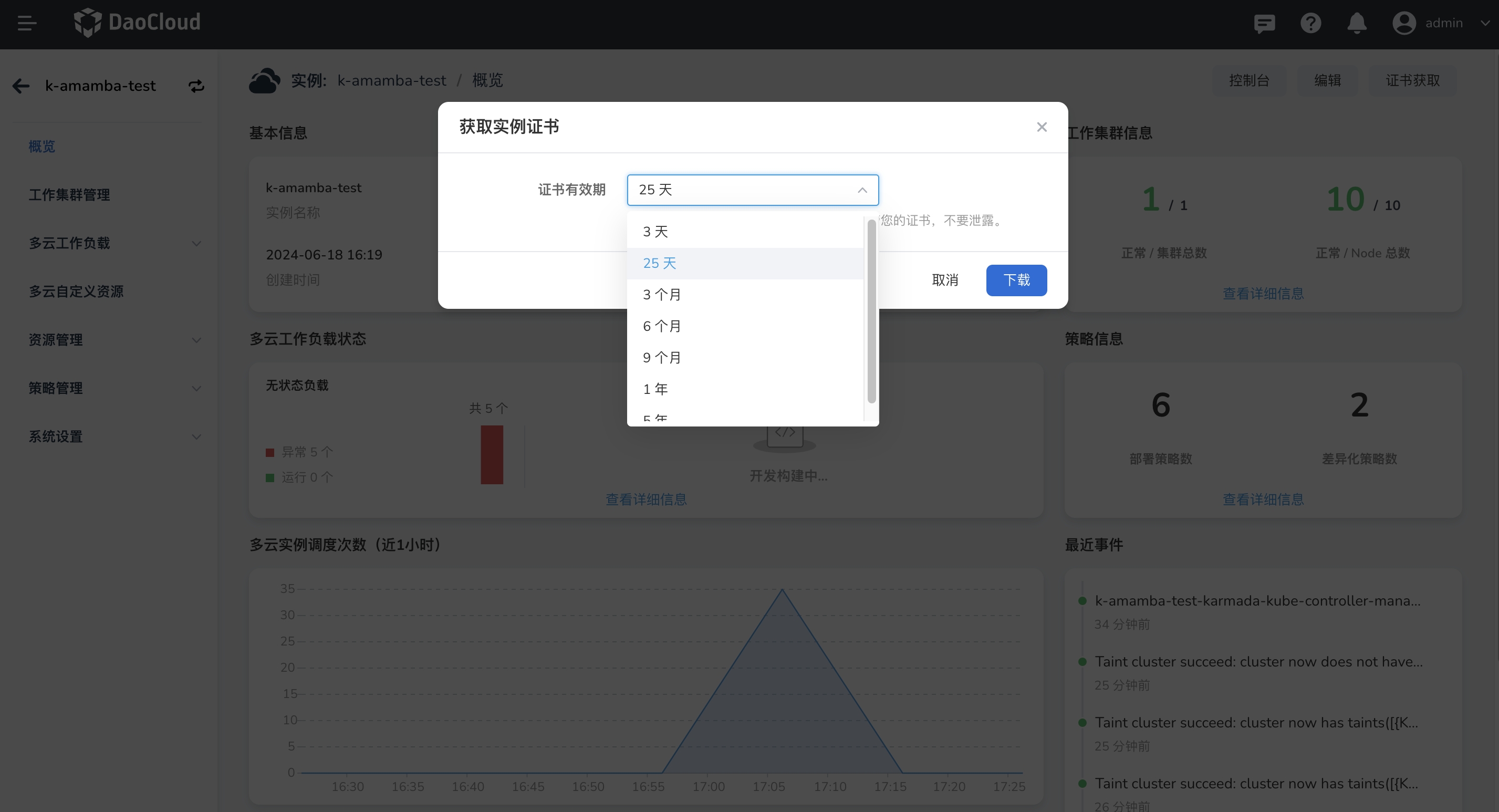Open the notifications bell
The image size is (1499, 812).
1357,23
